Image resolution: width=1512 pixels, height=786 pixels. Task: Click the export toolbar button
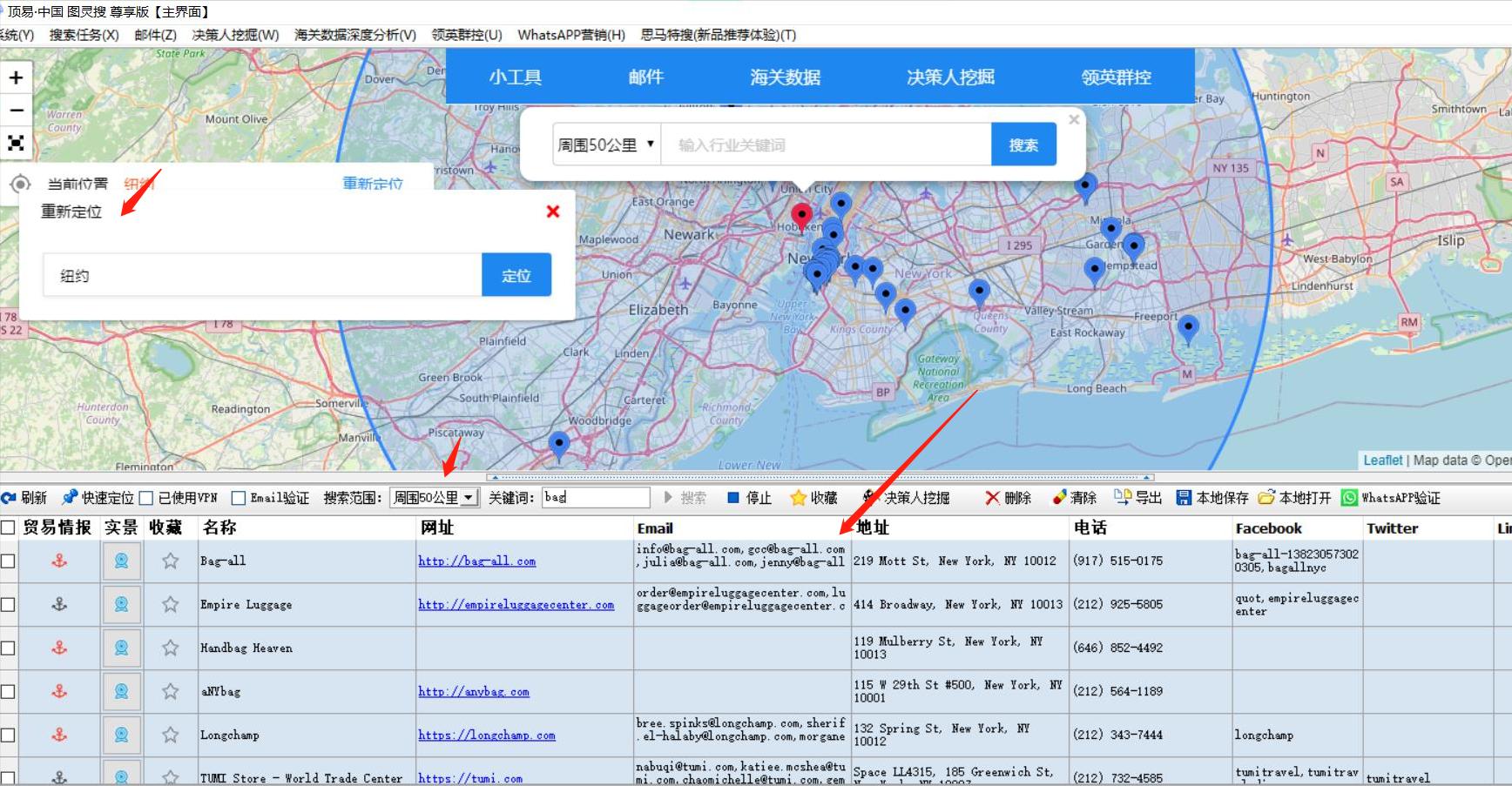[1138, 498]
